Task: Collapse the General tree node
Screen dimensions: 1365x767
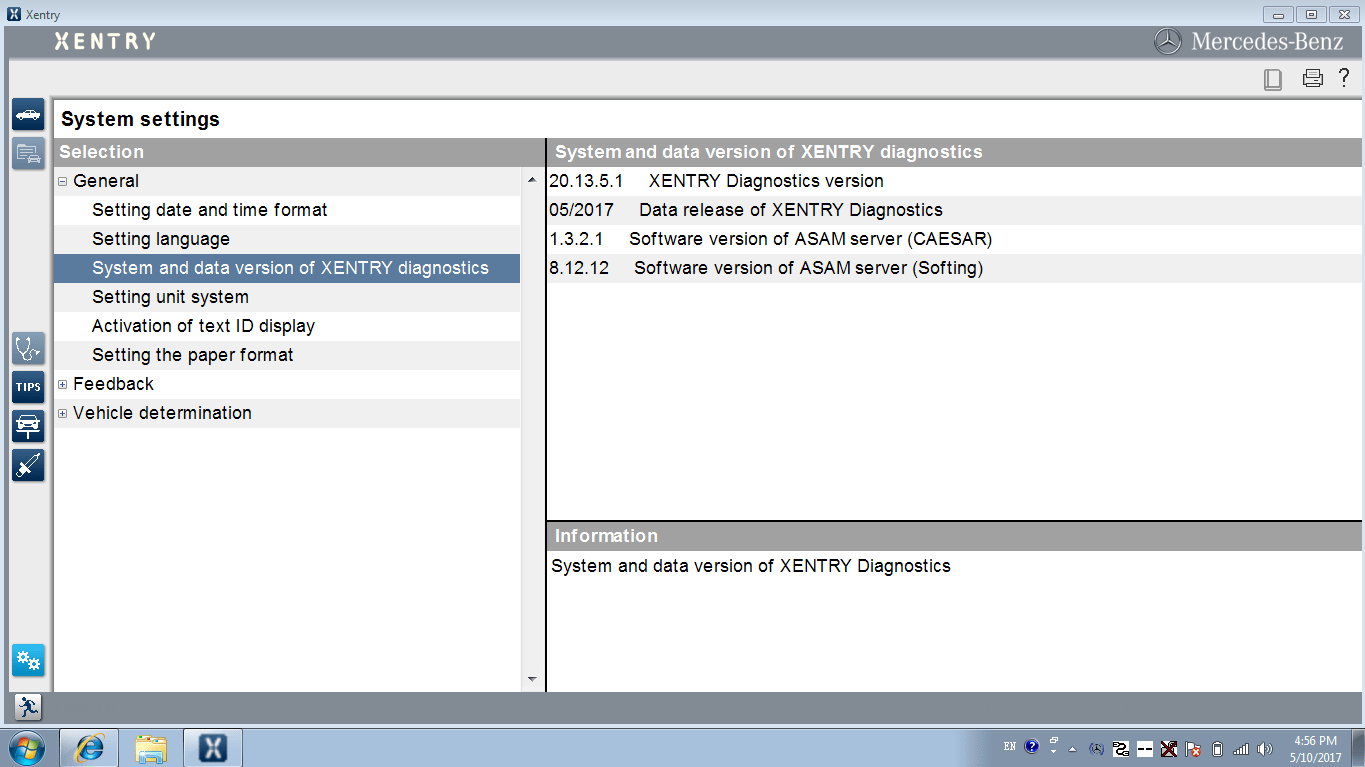Action: click(62, 181)
